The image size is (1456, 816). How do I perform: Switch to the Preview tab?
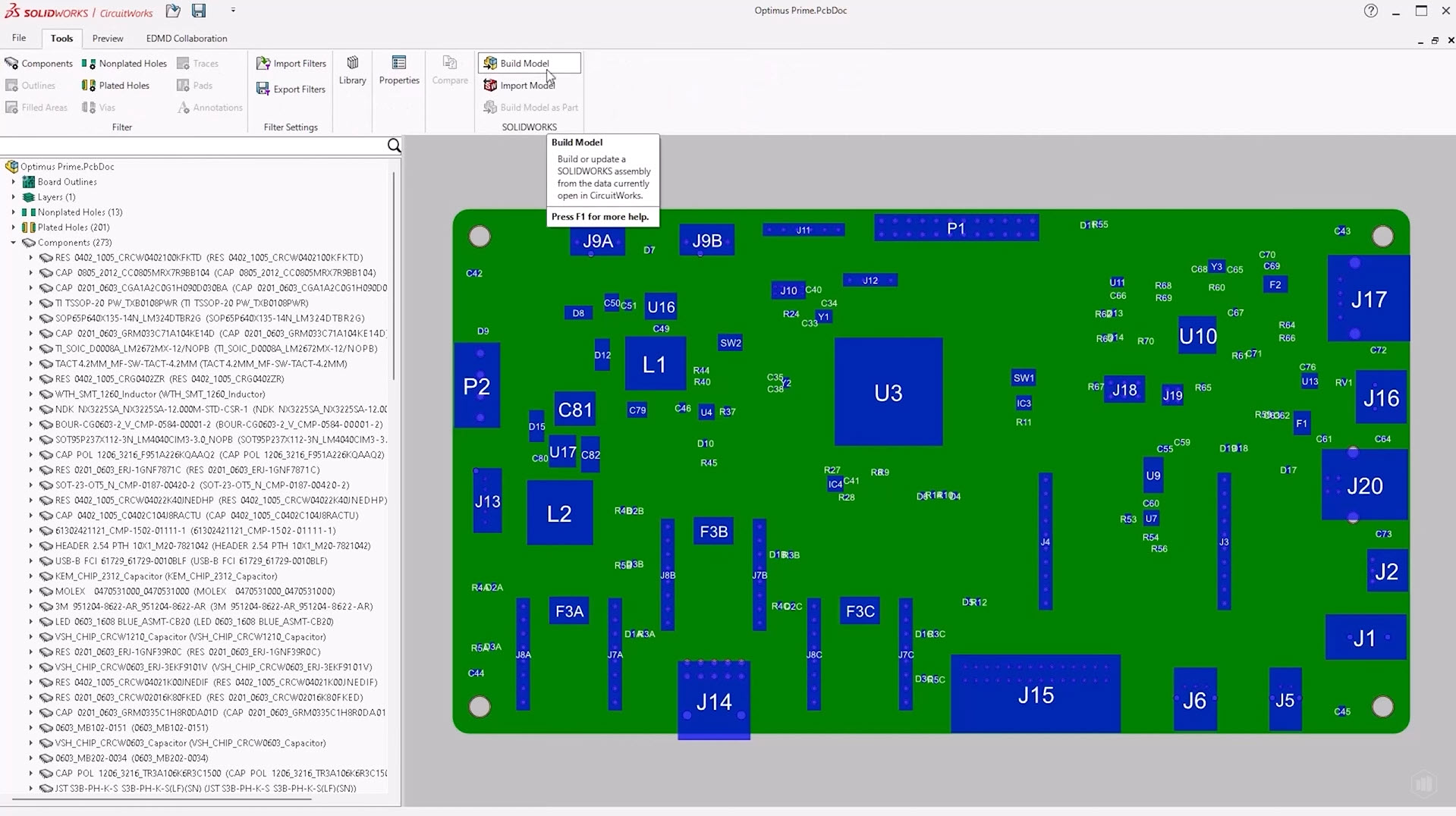pyautogui.click(x=108, y=38)
